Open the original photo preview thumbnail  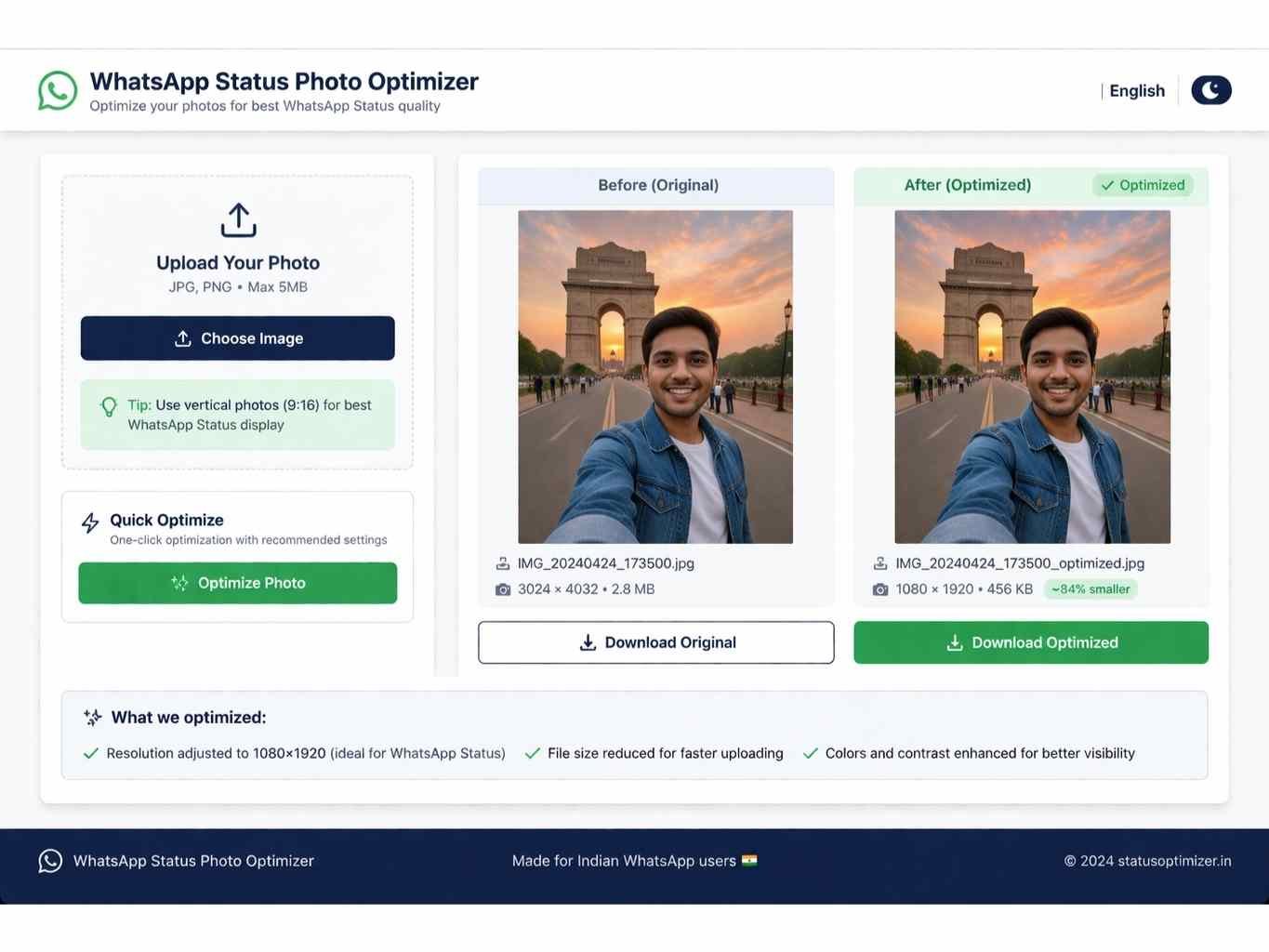pyautogui.click(x=655, y=377)
